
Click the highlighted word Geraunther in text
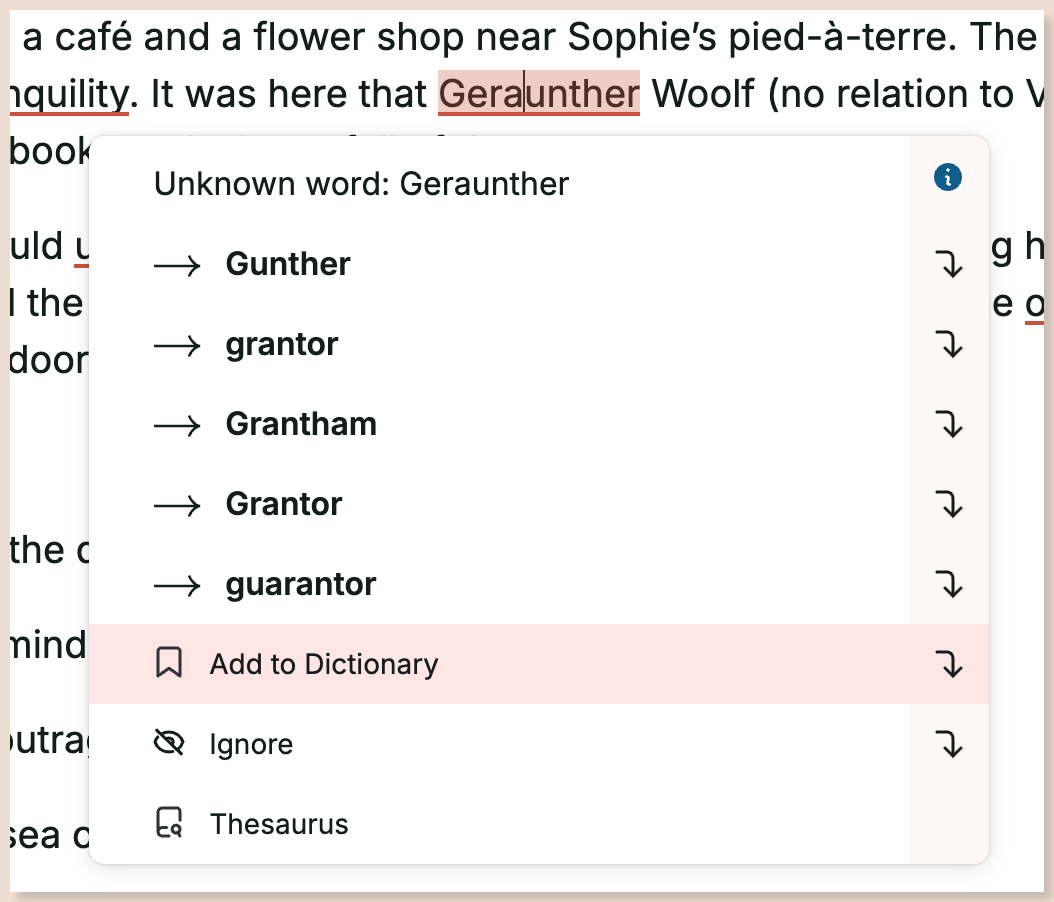(x=539, y=94)
